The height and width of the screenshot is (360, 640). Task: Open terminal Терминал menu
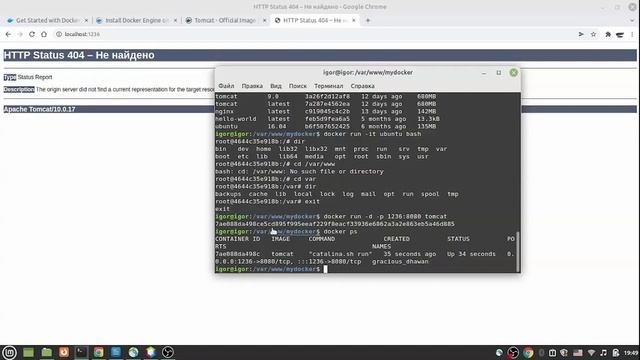pos(329,86)
